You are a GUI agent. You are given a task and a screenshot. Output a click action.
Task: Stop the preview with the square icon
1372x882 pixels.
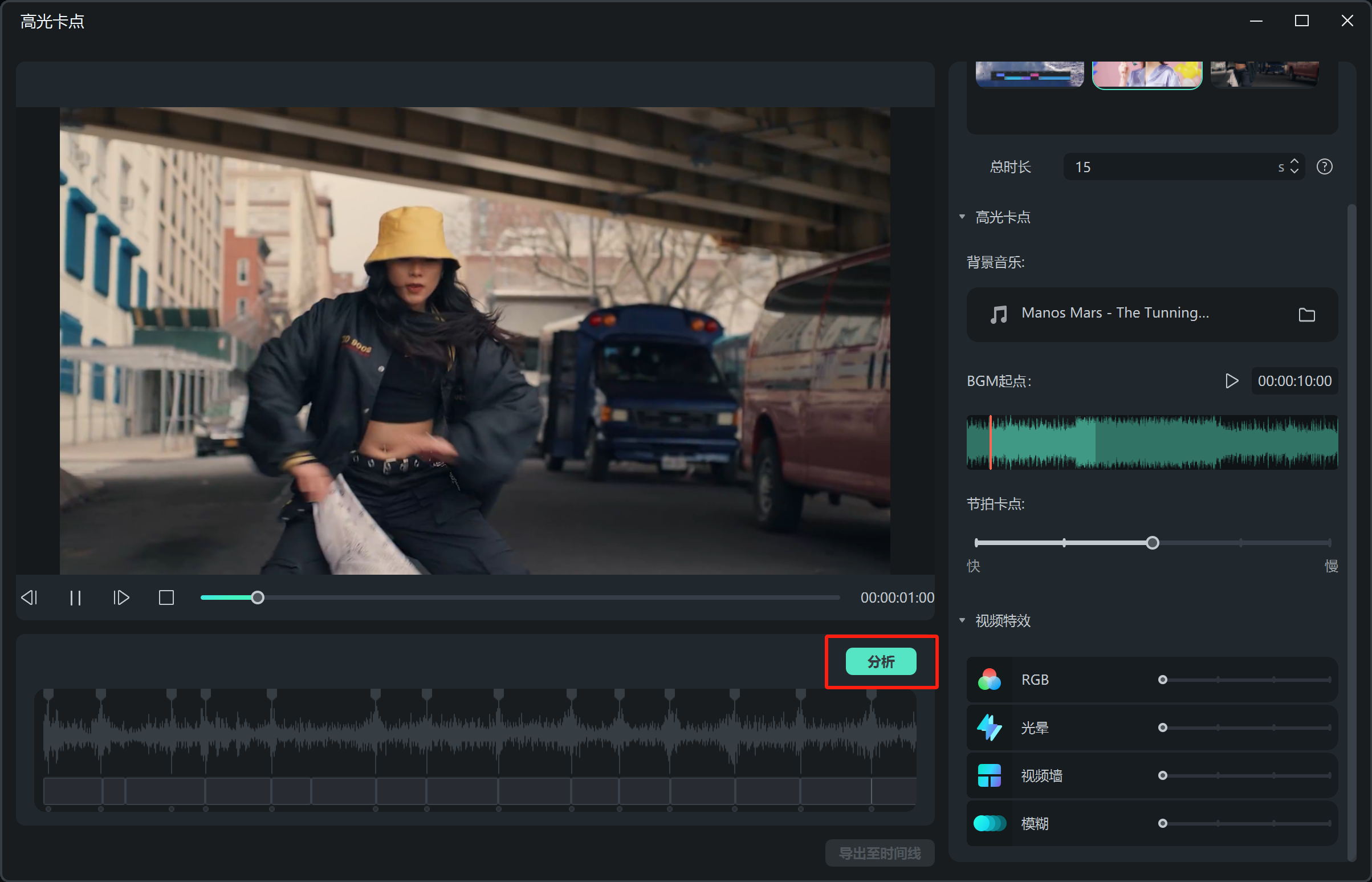click(x=166, y=598)
